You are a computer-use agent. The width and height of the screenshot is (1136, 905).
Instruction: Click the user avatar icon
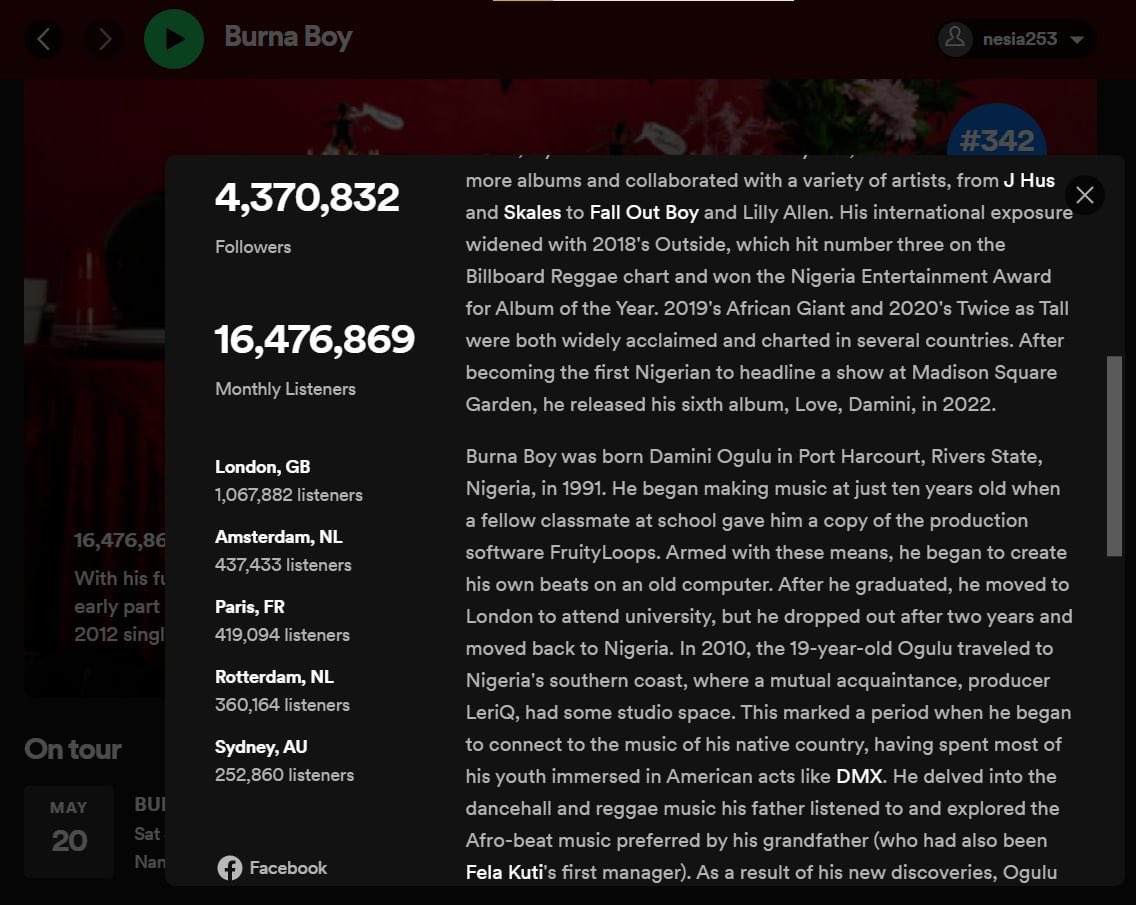(x=955, y=38)
